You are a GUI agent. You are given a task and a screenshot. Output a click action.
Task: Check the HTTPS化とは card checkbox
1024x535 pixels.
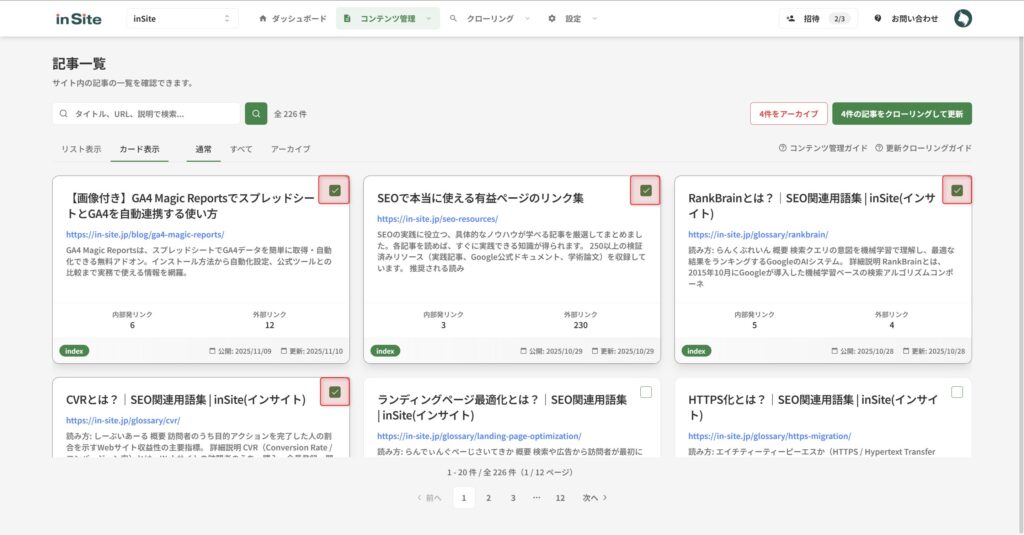pos(957,392)
